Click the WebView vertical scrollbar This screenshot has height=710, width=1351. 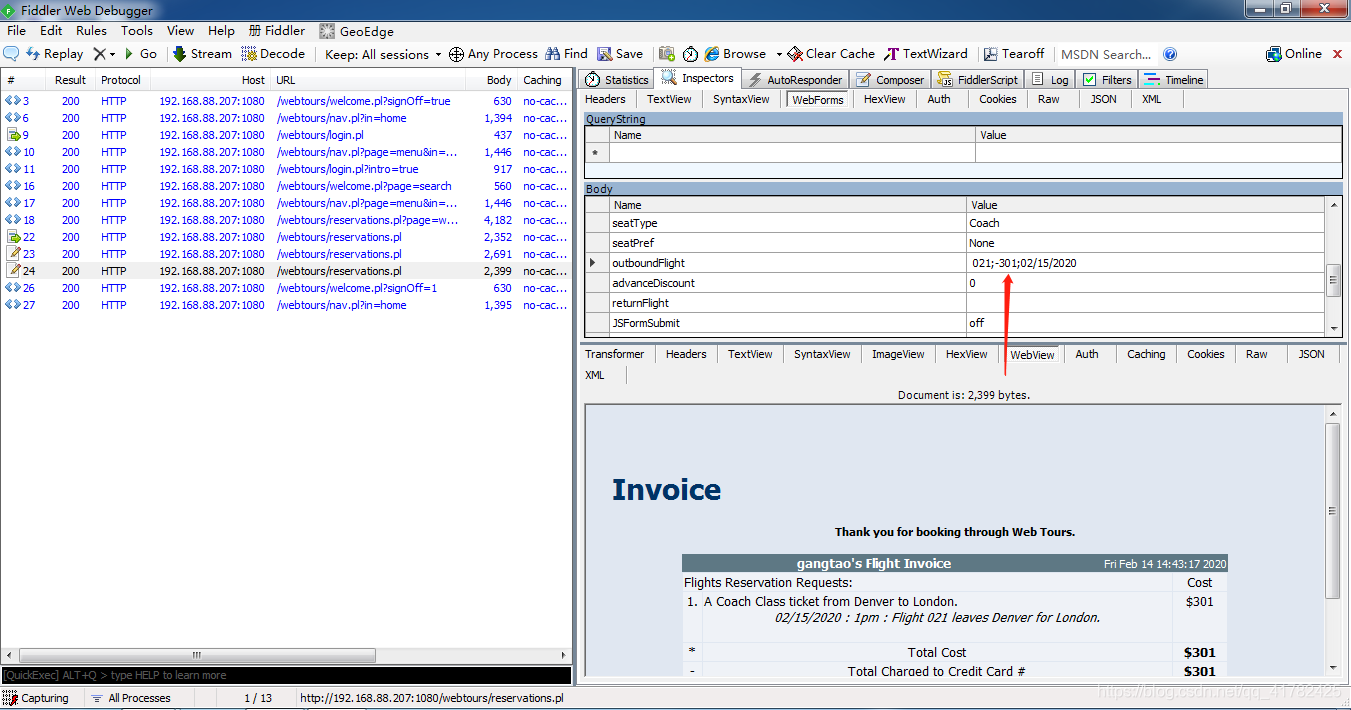[x=1332, y=541]
